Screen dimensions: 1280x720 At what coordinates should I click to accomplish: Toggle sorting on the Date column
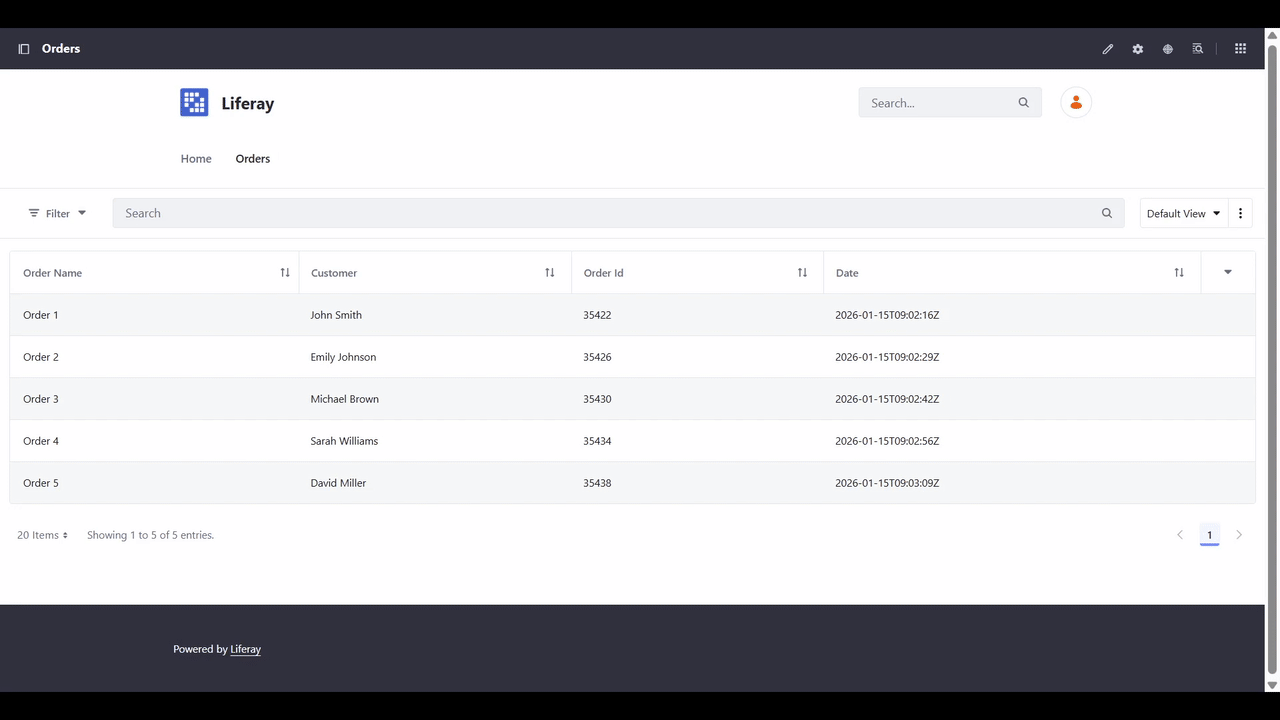click(1179, 273)
